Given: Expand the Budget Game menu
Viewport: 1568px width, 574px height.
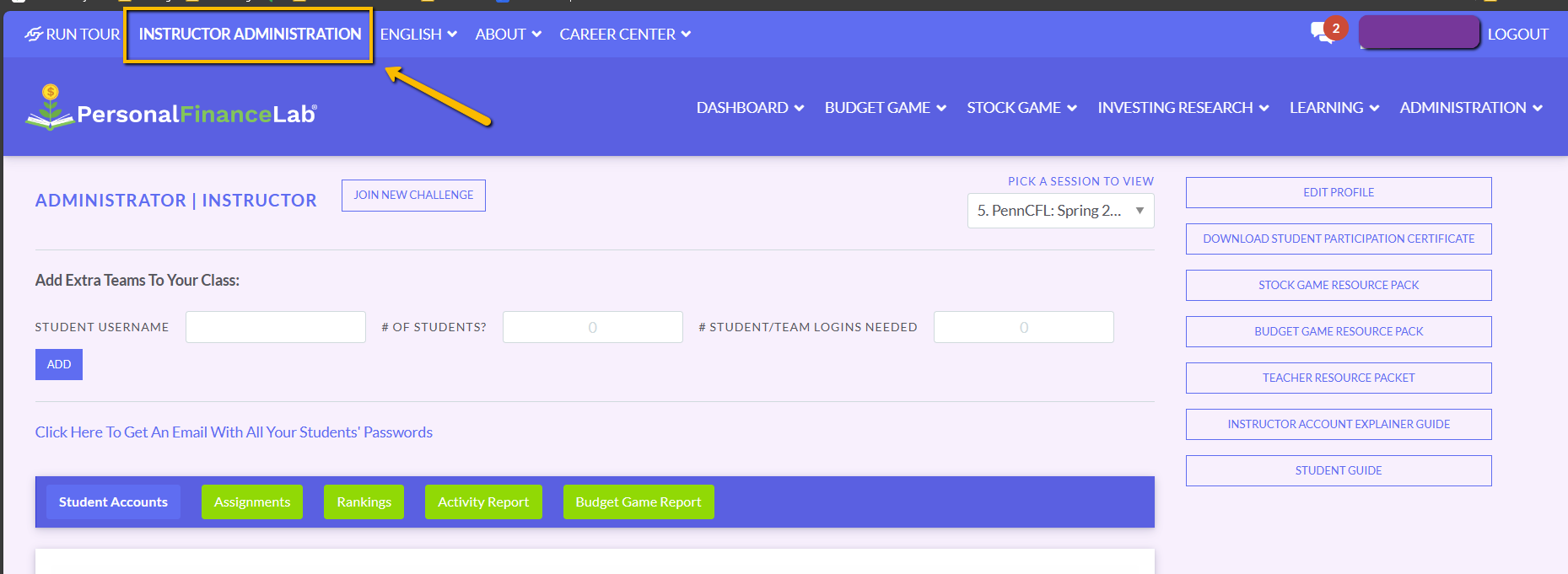Looking at the screenshot, I should [886, 108].
